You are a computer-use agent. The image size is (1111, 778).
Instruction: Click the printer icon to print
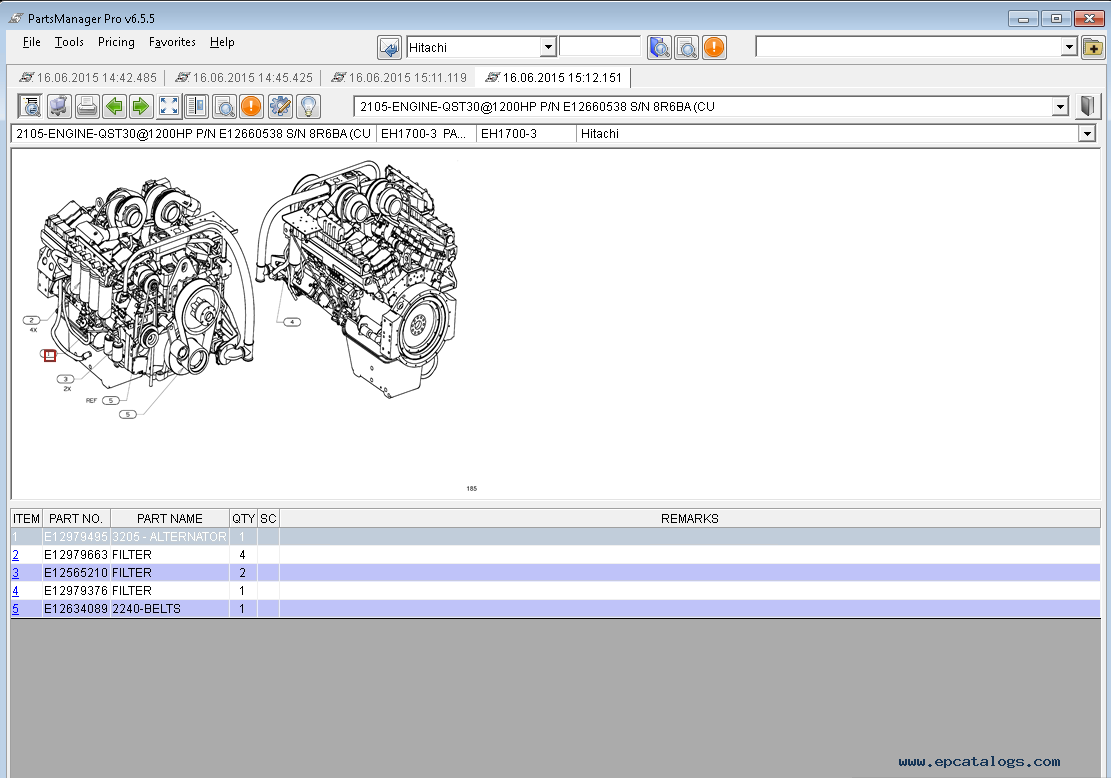(x=87, y=106)
